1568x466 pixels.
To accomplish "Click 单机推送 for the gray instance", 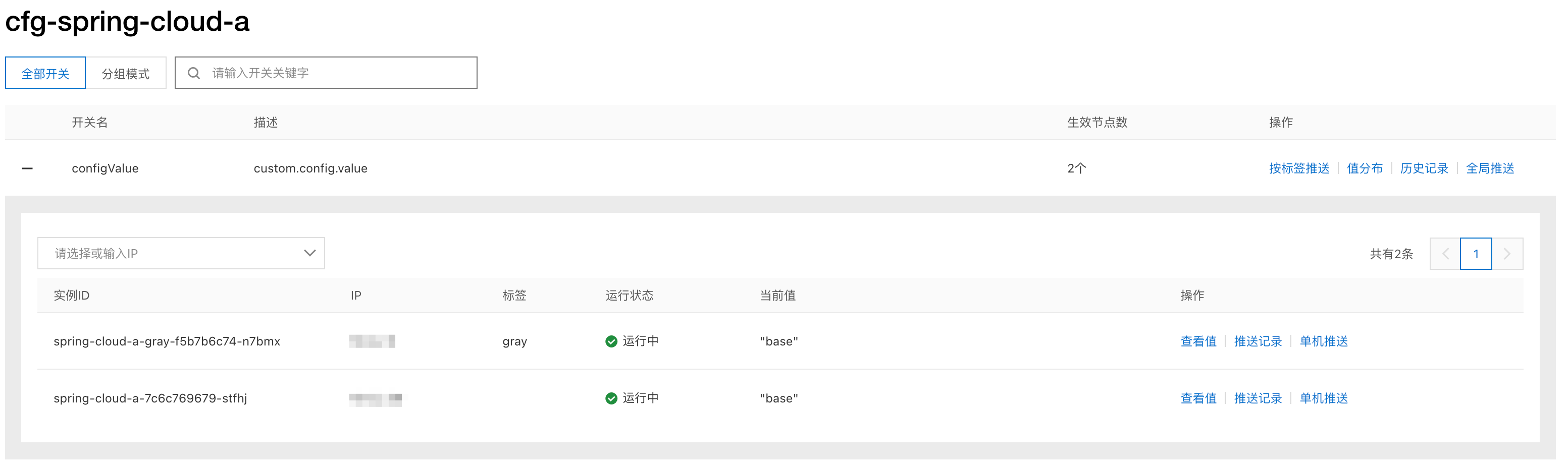I will tap(1324, 341).
